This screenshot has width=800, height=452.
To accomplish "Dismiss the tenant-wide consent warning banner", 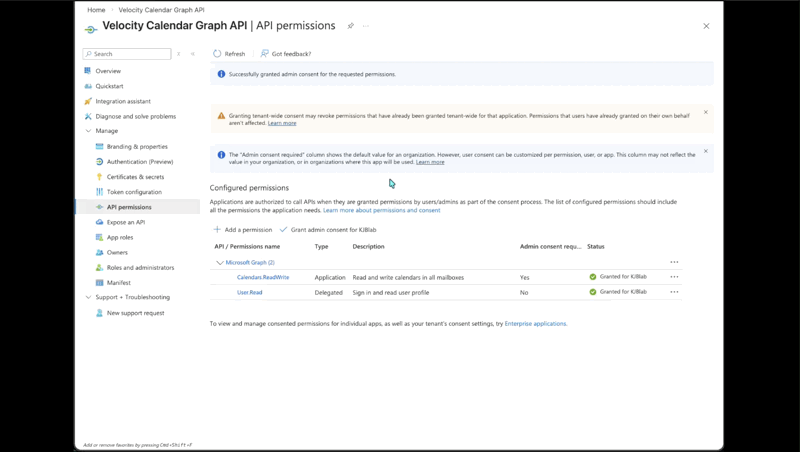I will coord(706,112).
